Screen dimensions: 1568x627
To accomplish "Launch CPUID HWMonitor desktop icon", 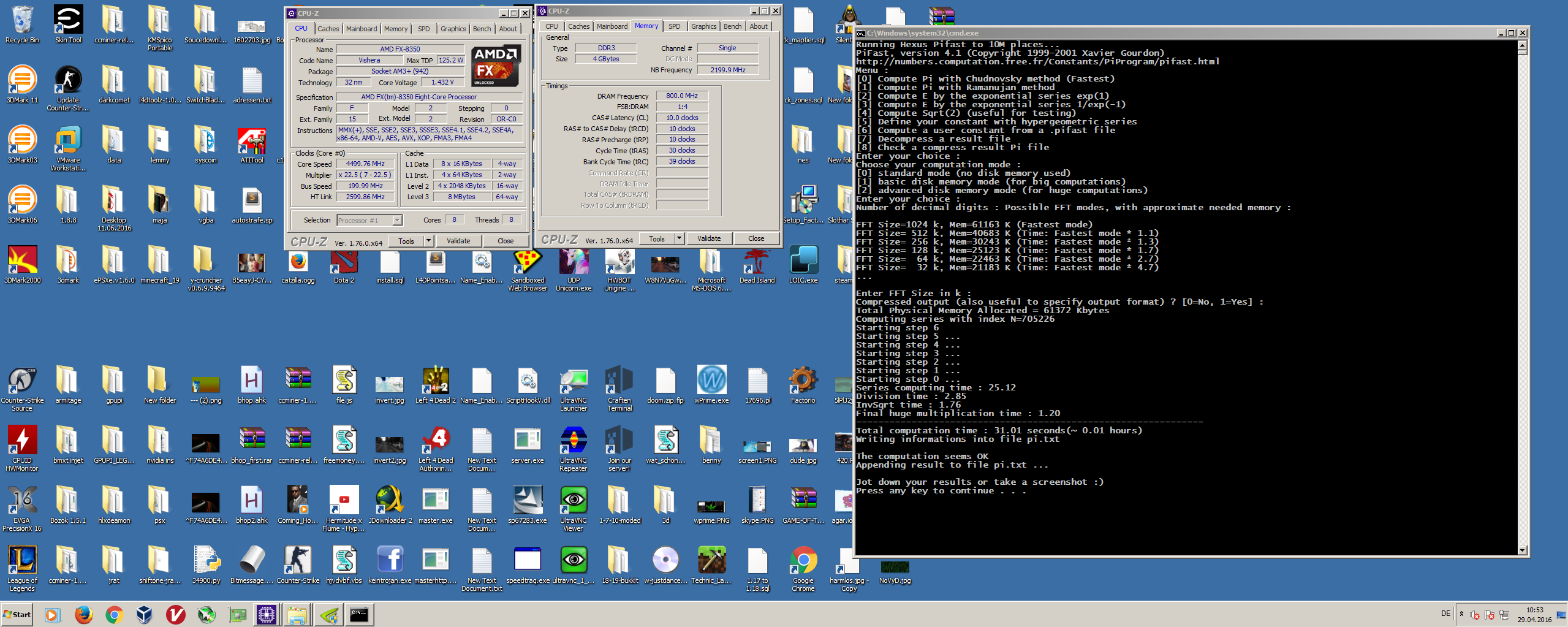I will point(22,449).
